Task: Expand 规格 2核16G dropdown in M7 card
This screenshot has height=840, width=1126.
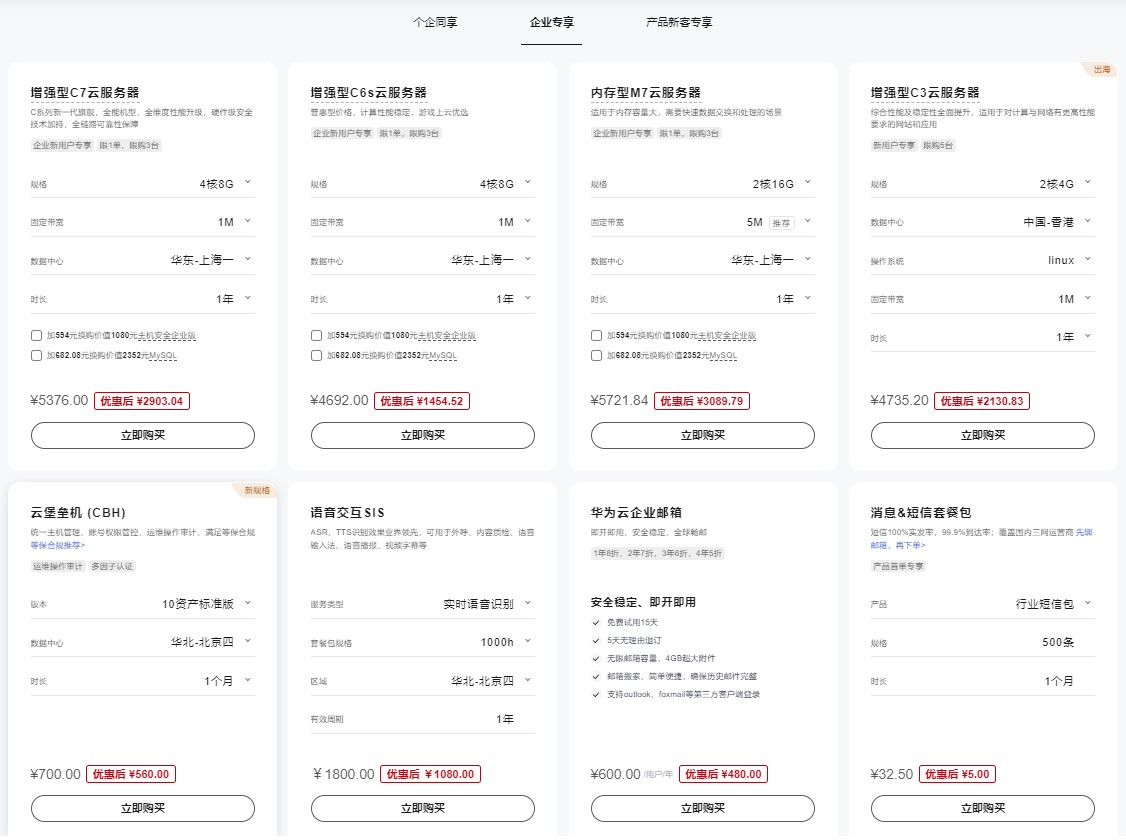Action: tap(702, 184)
